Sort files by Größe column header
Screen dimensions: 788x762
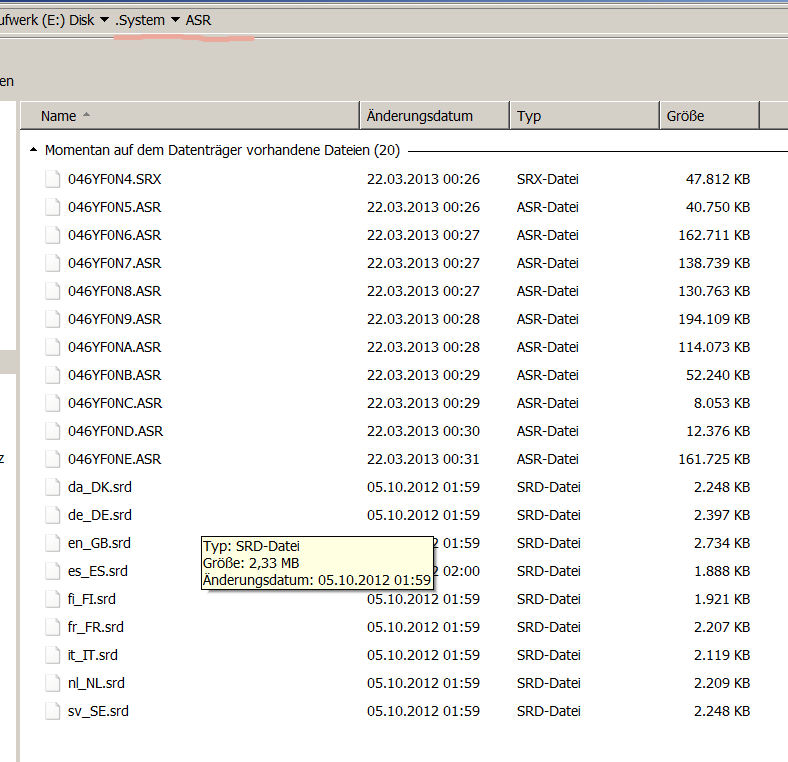pos(685,116)
